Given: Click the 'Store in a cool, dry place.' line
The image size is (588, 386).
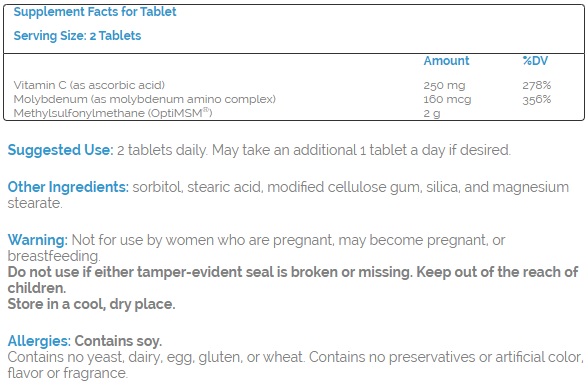Looking at the screenshot, I should [92, 304].
